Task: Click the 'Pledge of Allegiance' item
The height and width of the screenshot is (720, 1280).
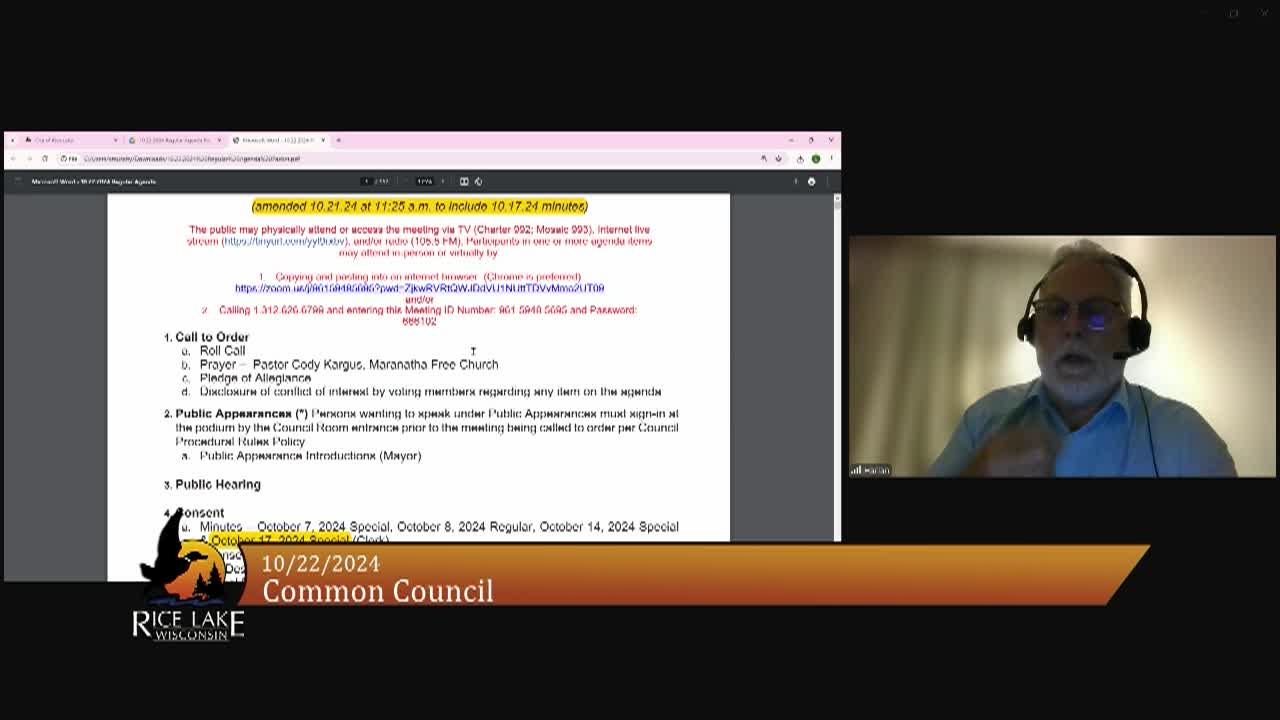Action: 255,378
